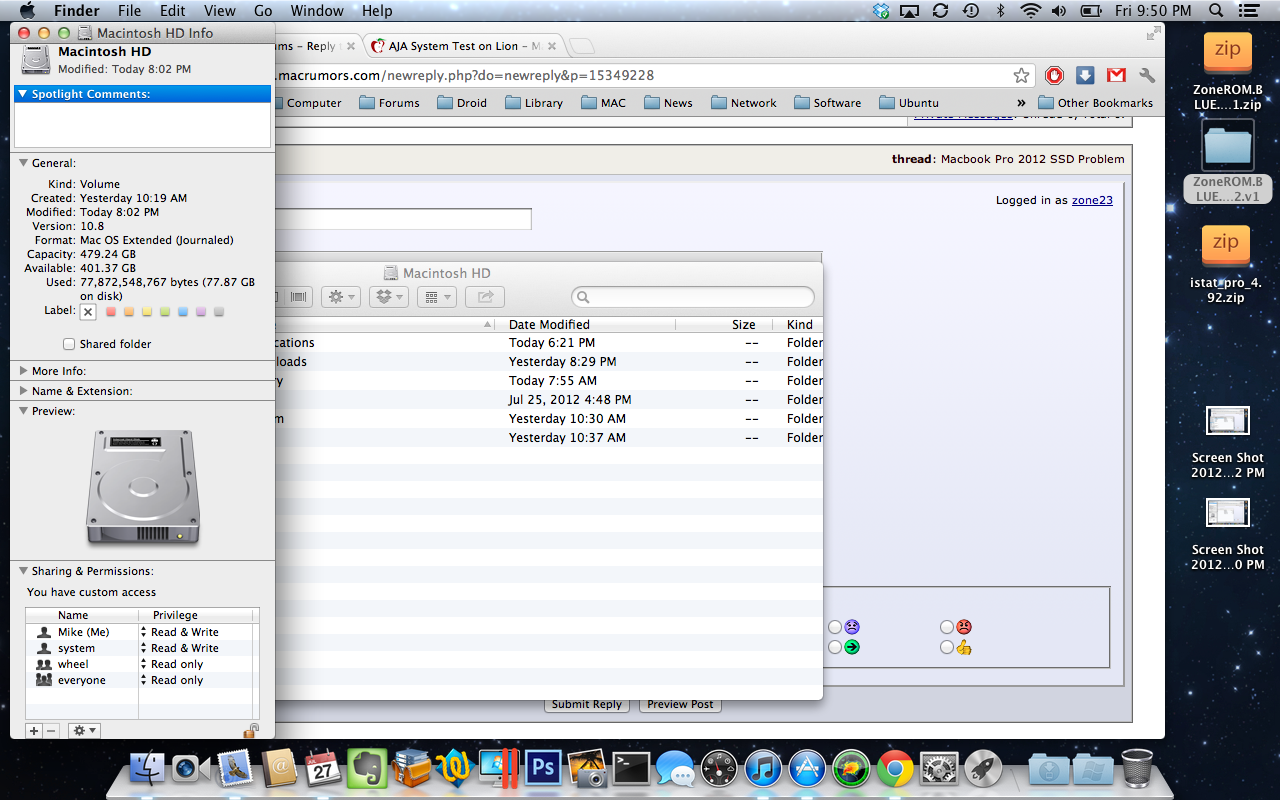This screenshot has height=800, width=1280.
Task: Open the Arrange dropdown in Finder window toolbar
Action: tap(436, 297)
